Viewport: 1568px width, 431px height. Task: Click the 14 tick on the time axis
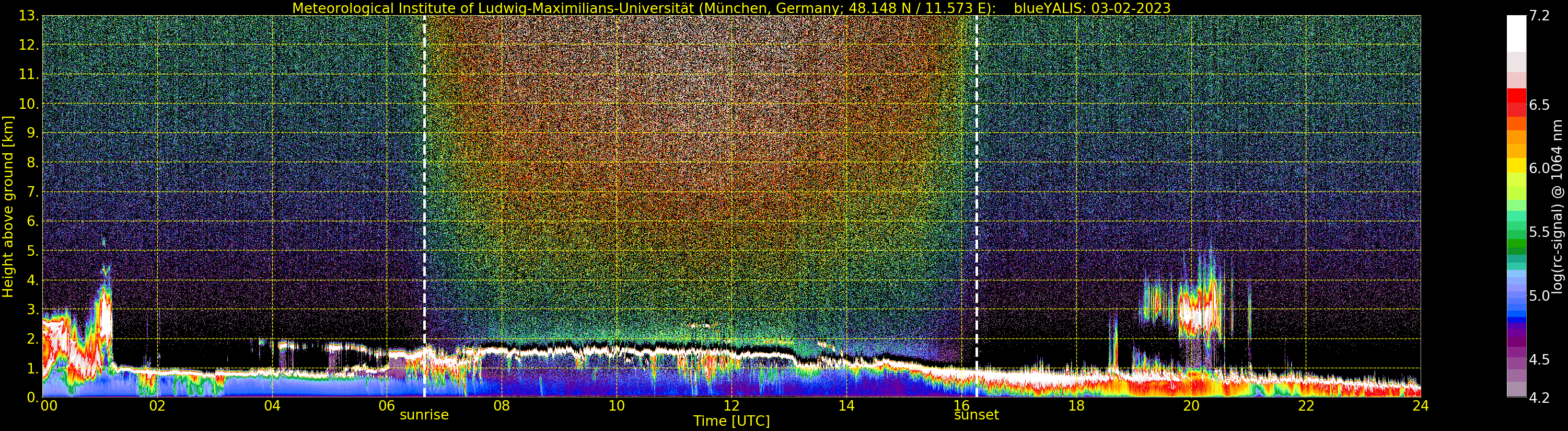coord(846,405)
